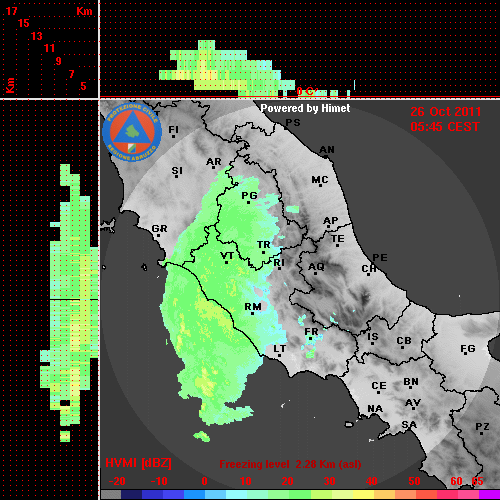Click the PE city label
500x500 pixels.
380,257
